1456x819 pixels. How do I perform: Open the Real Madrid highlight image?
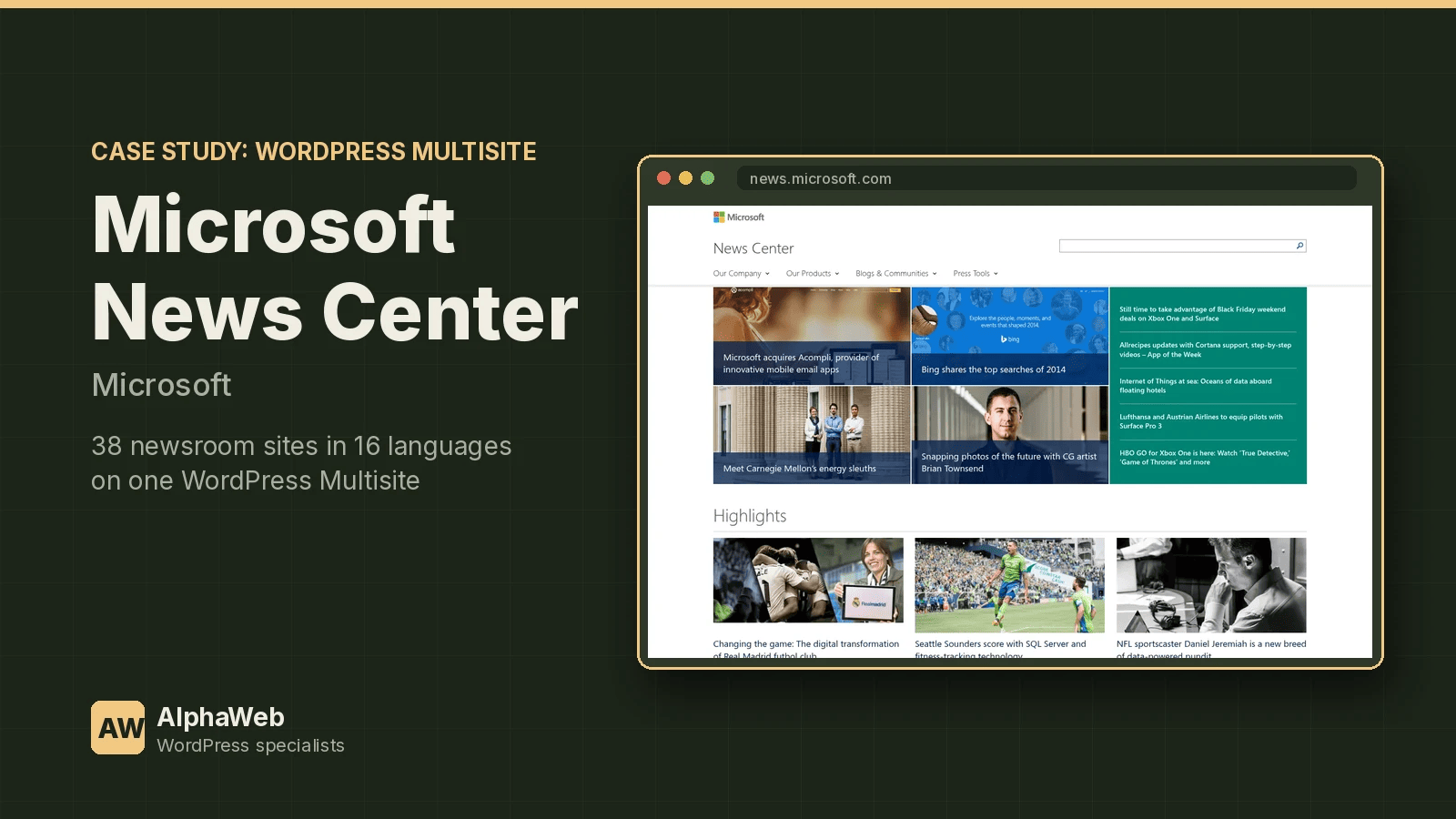(x=808, y=581)
